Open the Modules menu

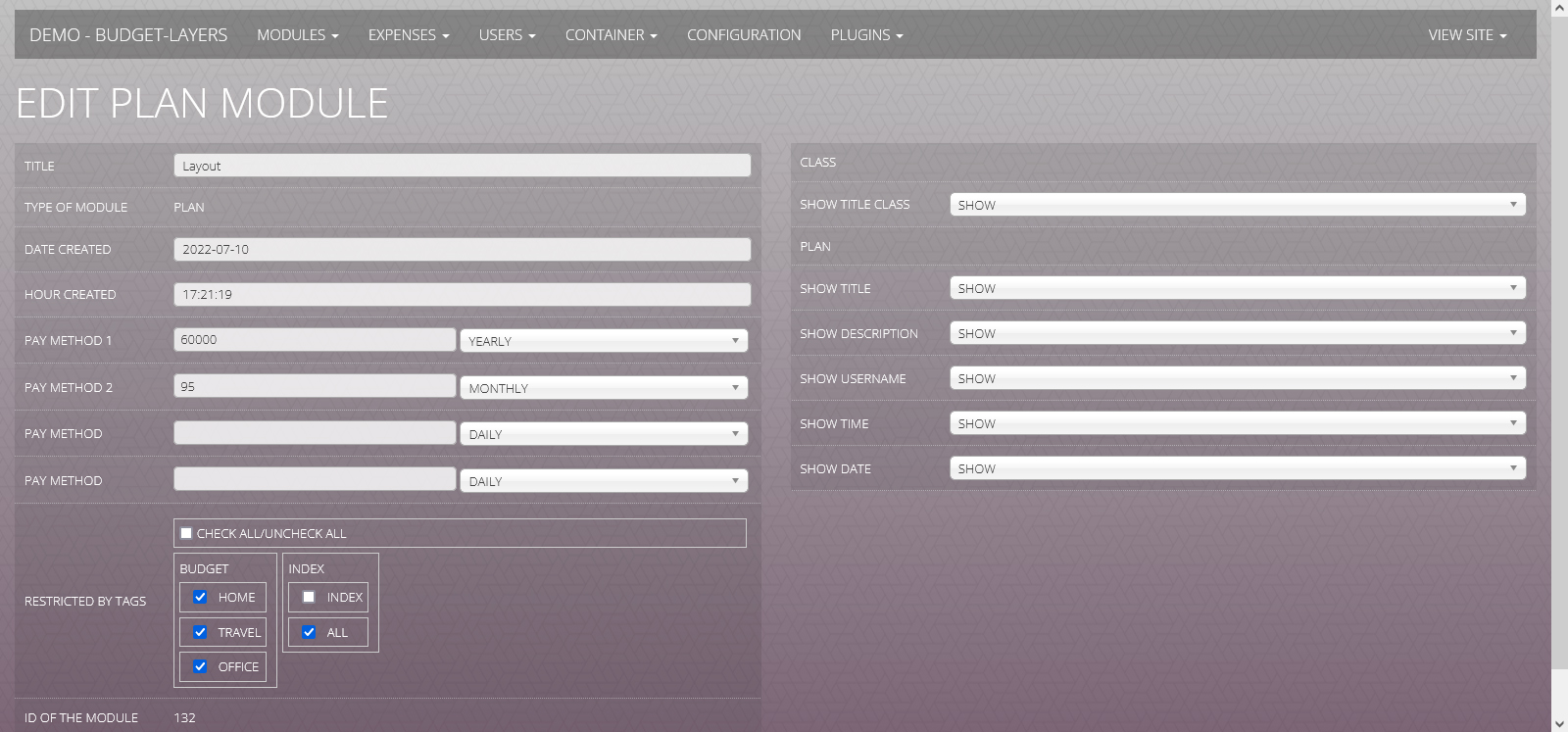pyautogui.click(x=297, y=35)
